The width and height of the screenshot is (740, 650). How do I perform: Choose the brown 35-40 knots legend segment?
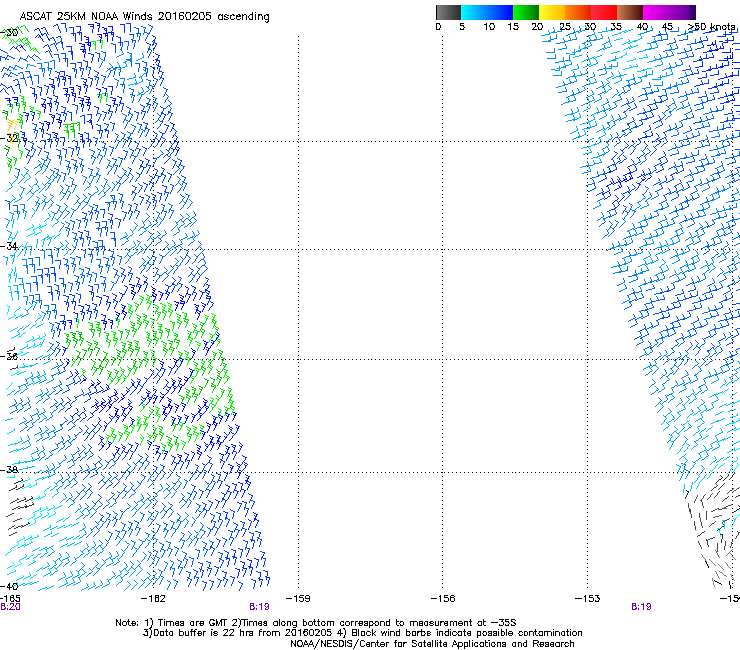[630, 12]
